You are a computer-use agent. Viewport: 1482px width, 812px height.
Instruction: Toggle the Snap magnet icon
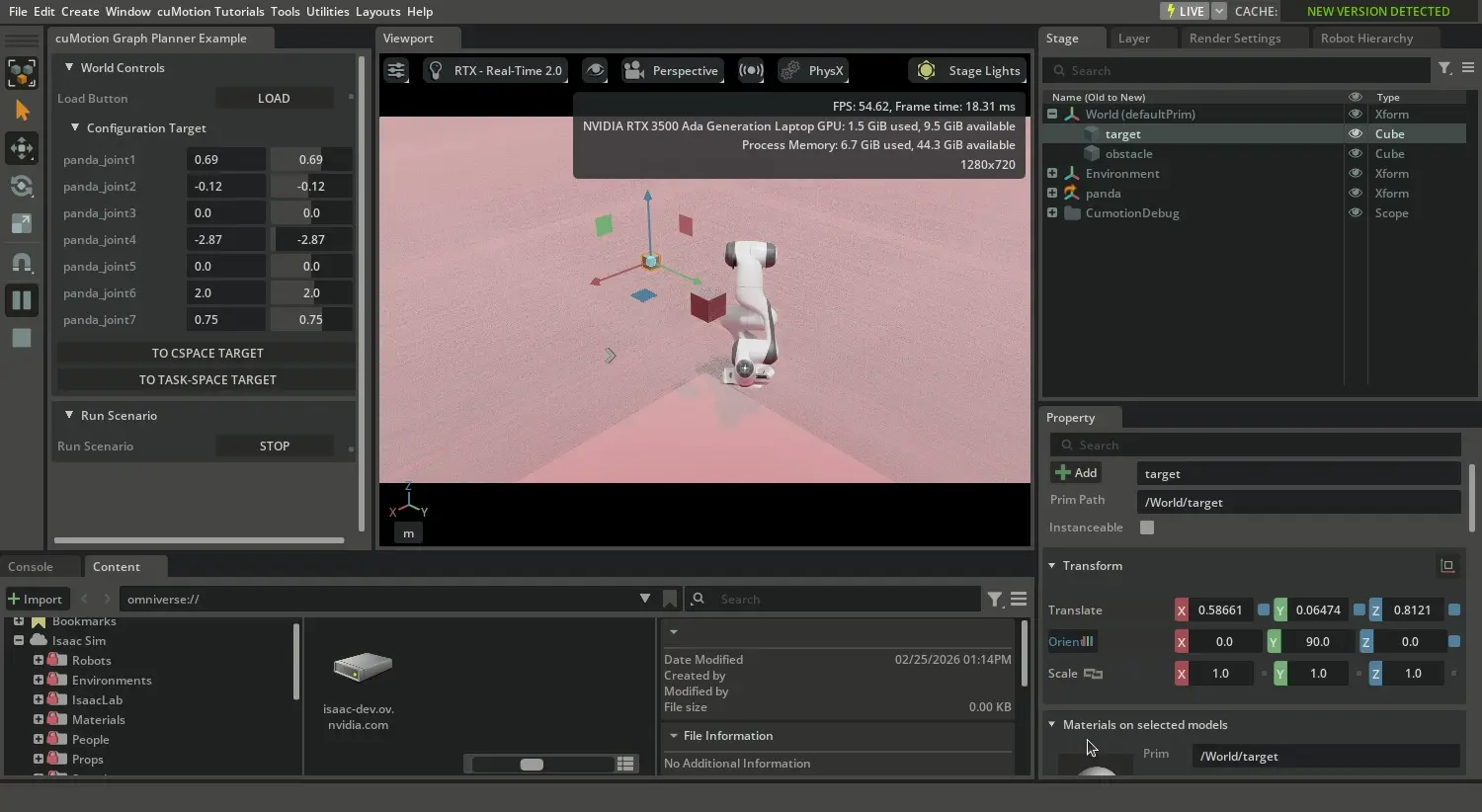pyautogui.click(x=22, y=263)
